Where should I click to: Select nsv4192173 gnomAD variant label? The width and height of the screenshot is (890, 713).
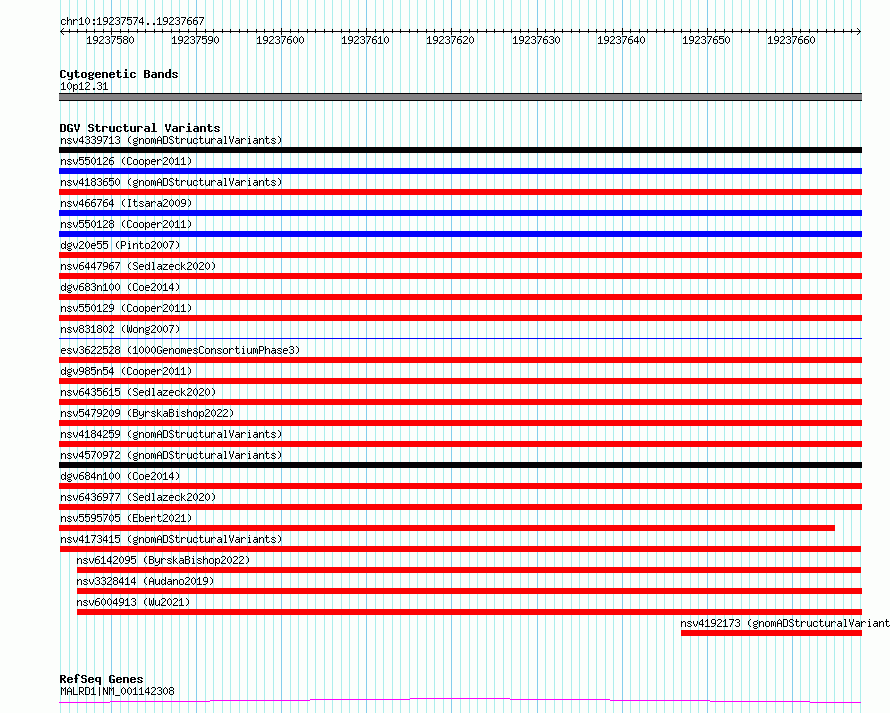pos(785,623)
